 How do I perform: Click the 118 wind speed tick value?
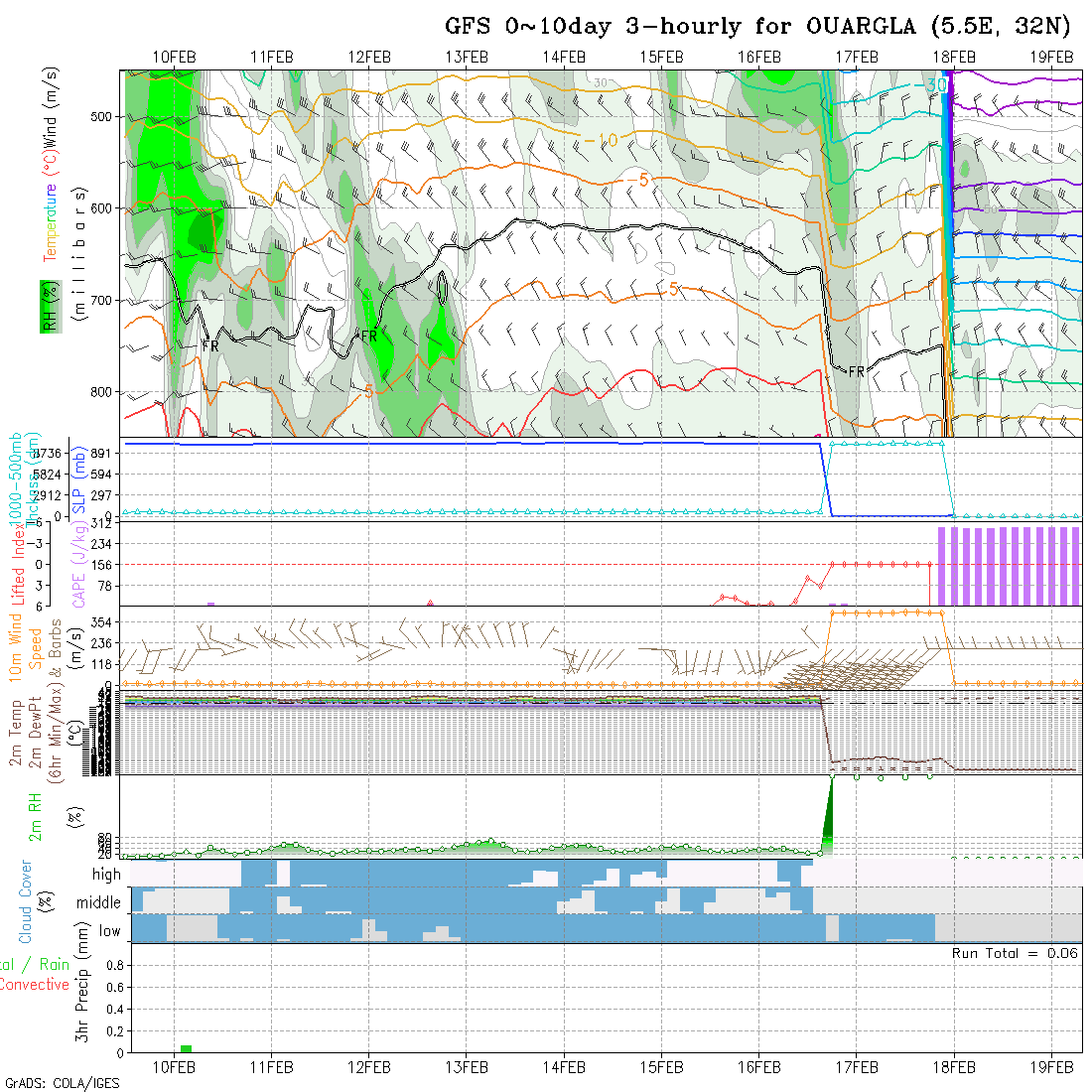(101, 665)
